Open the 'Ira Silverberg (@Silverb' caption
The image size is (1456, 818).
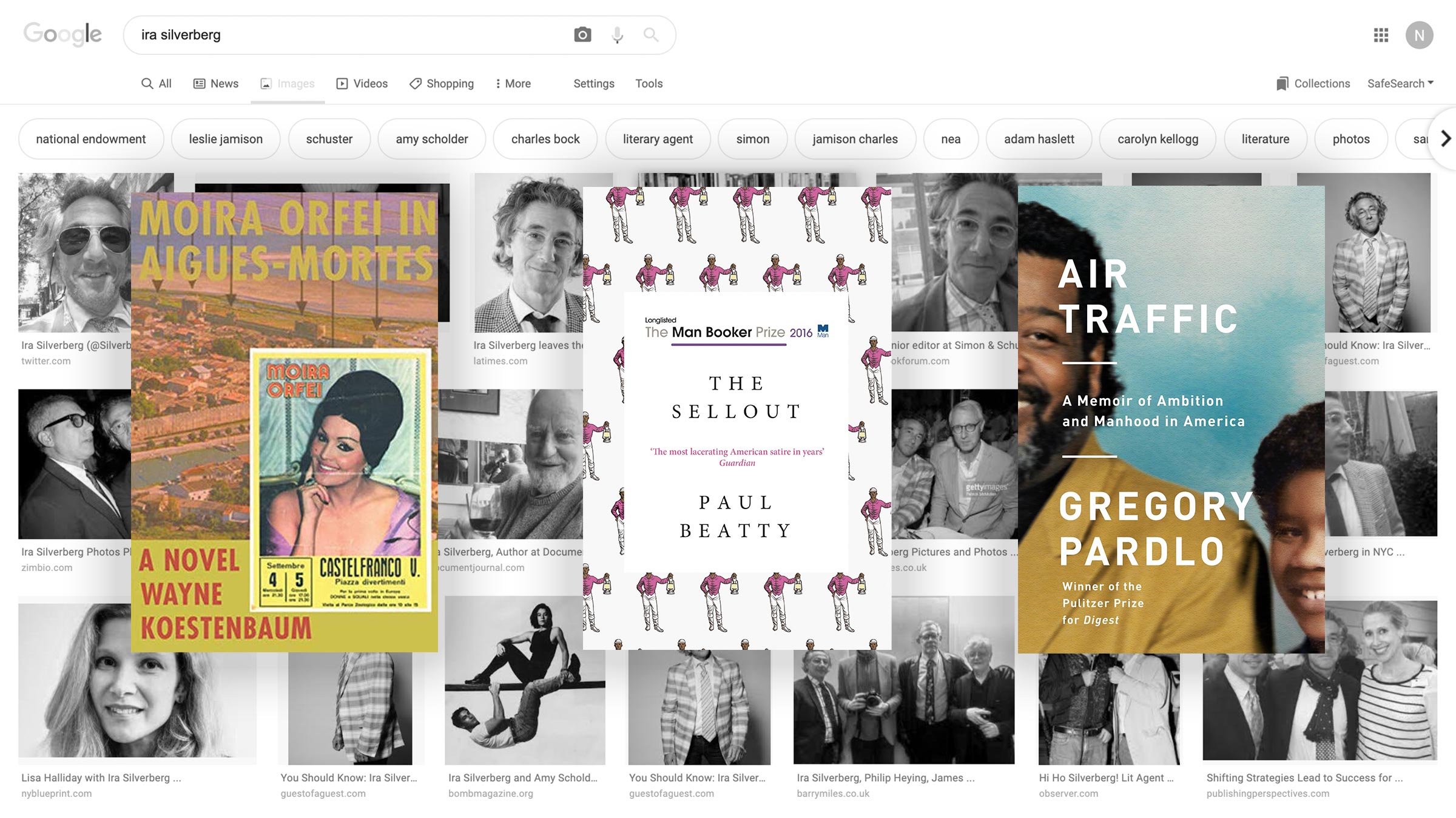pos(76,345)
